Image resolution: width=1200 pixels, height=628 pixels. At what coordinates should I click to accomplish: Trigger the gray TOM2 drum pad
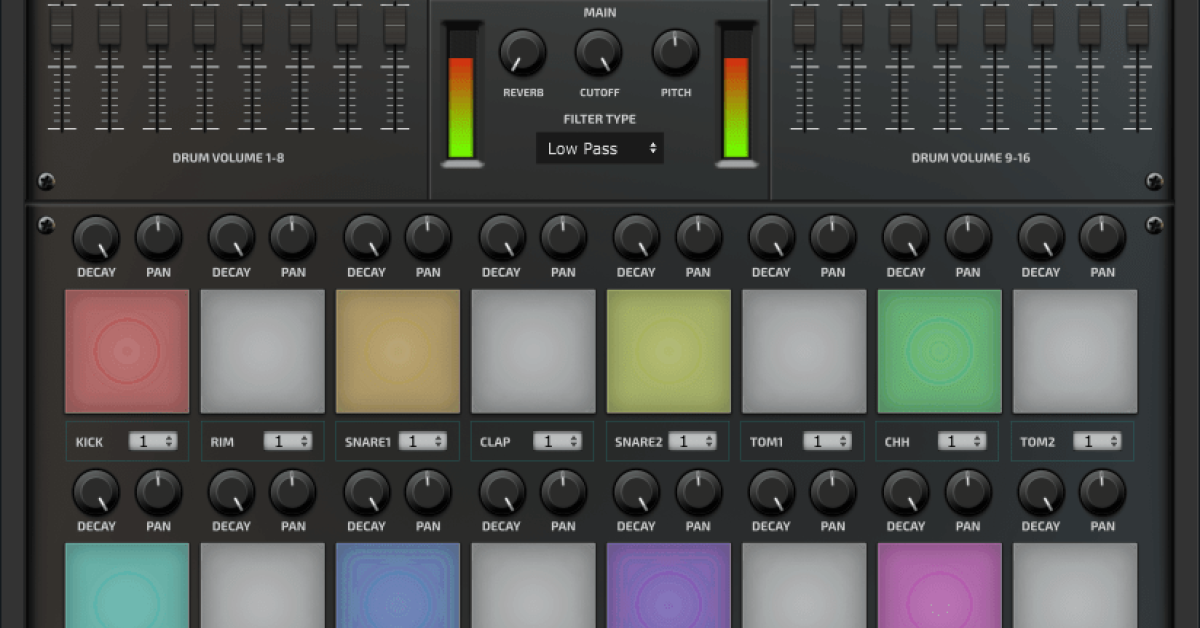click(x=1075, y=351)
